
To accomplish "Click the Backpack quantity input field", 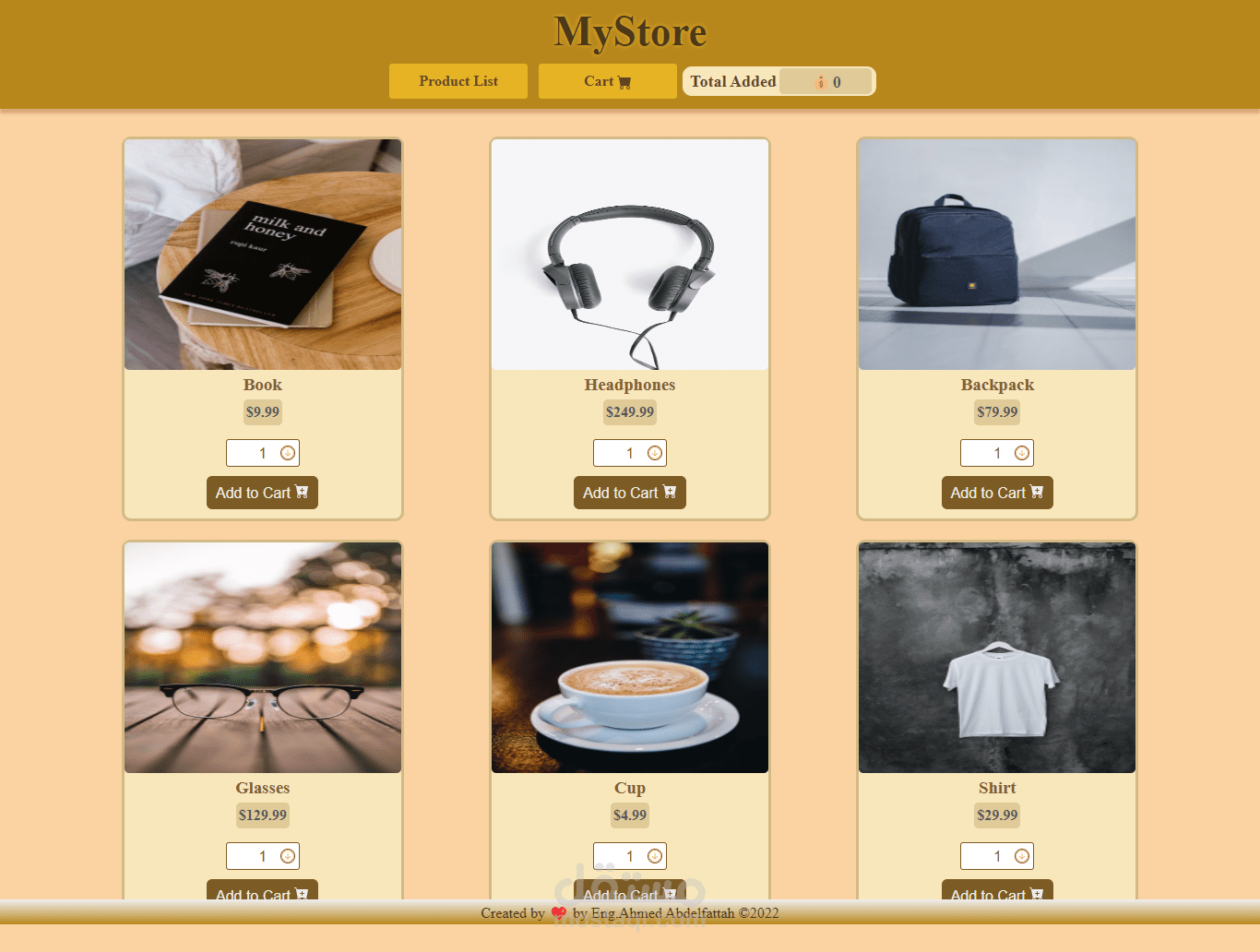I will coord(997,453).
